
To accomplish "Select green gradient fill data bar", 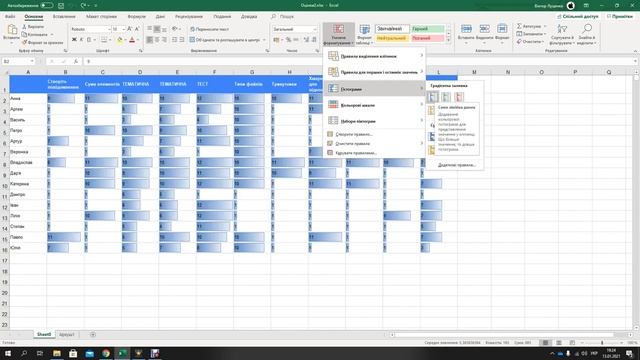I will tap(446, 97).
